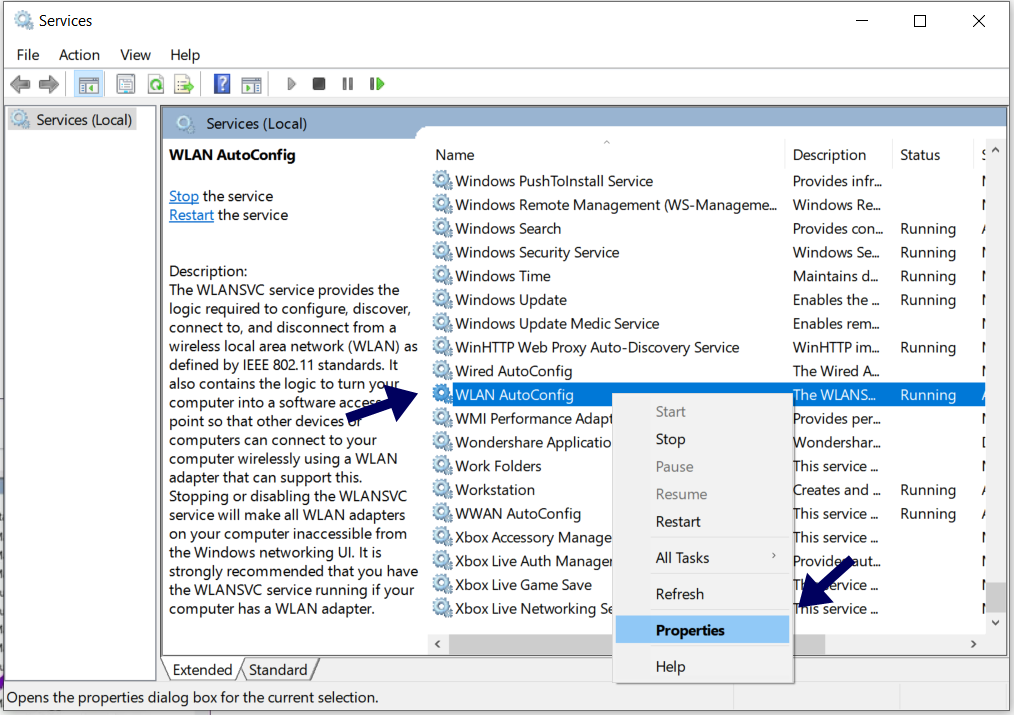
Task: Click the Windows Update service gear icon
Action: tap(442, 300)
